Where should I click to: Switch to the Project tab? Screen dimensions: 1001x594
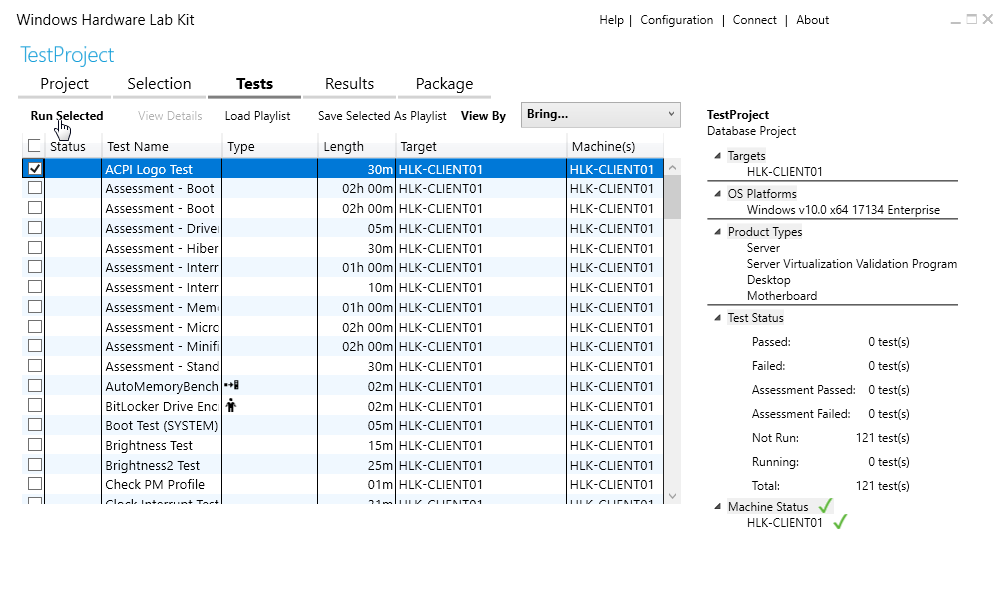64,84
